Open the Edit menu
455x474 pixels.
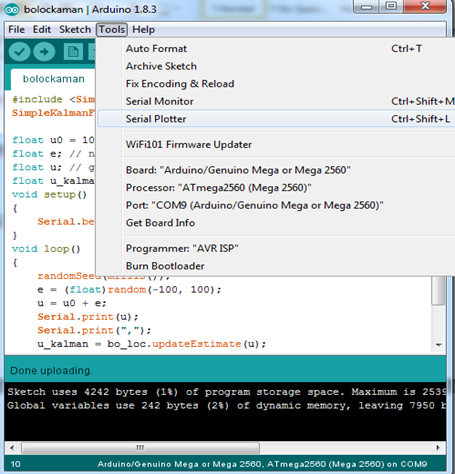pos(42,30)
